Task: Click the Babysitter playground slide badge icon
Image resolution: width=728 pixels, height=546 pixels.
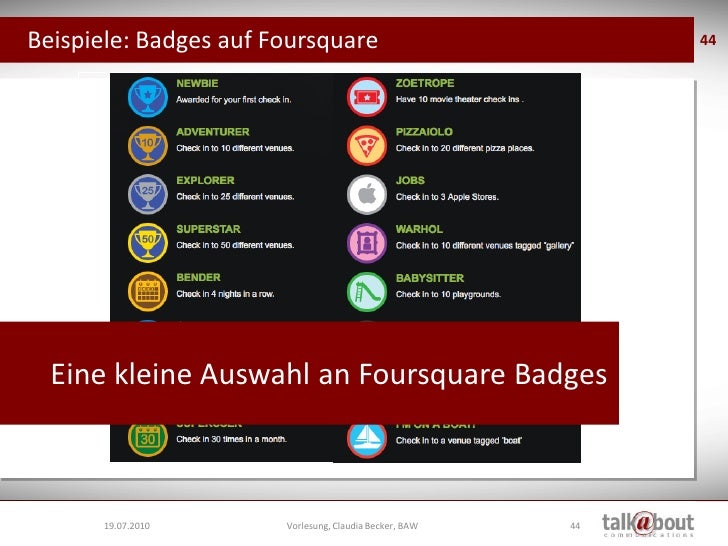Action: point(367,292)
